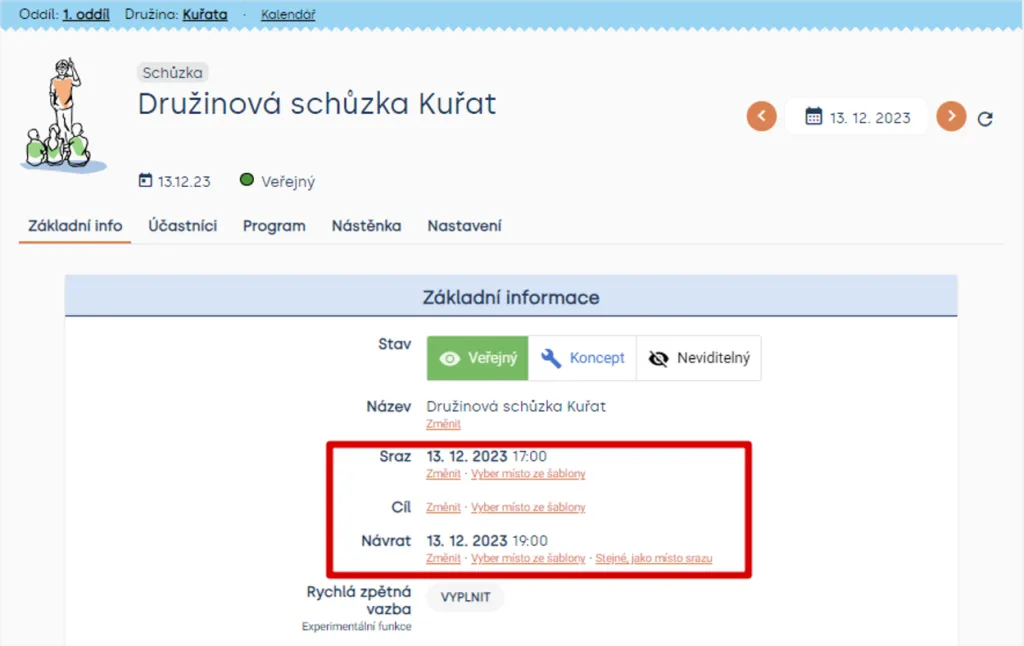Follow the Kuřata družina link

[x=205, y=14]
